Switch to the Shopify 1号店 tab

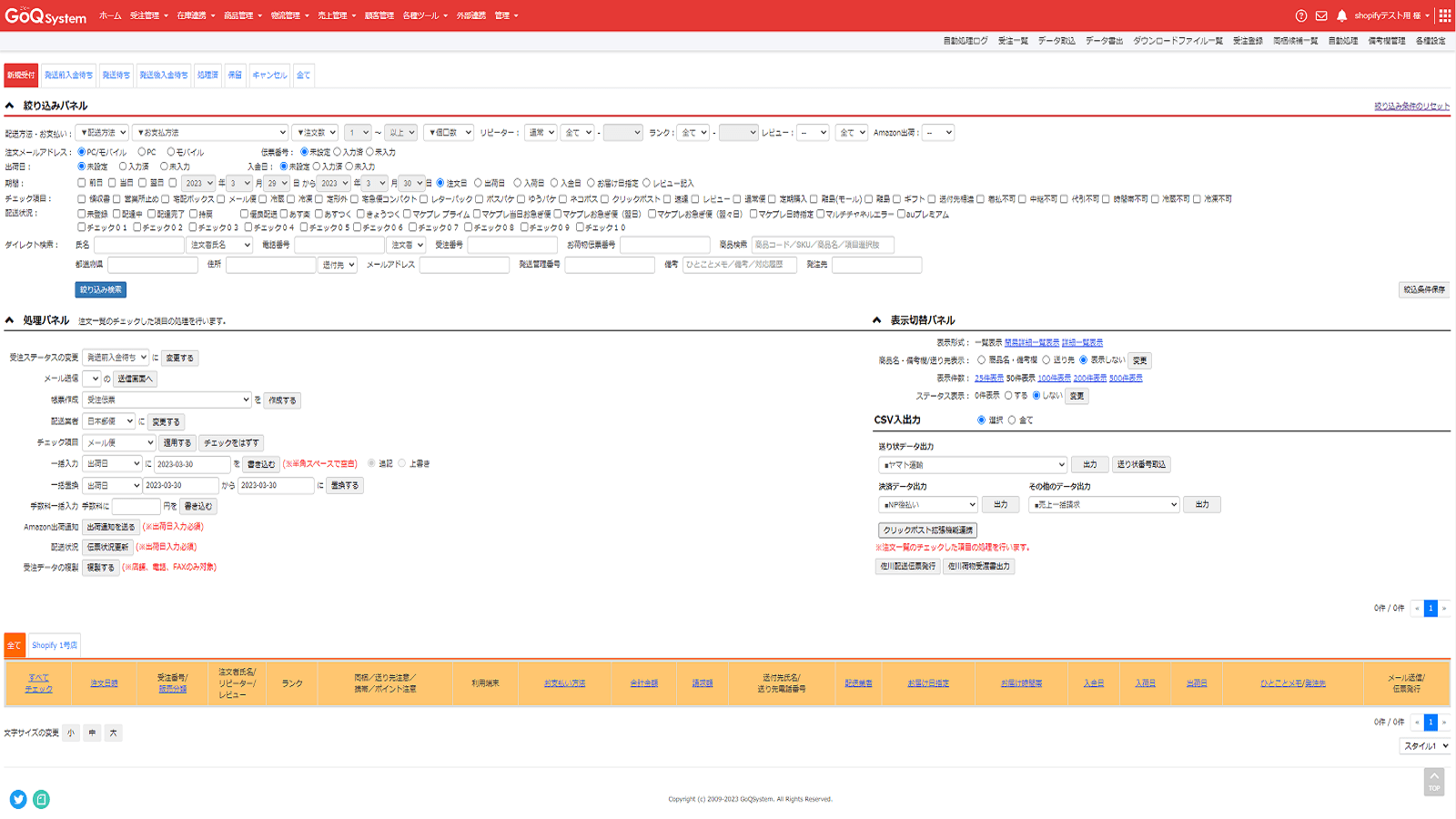54,645
